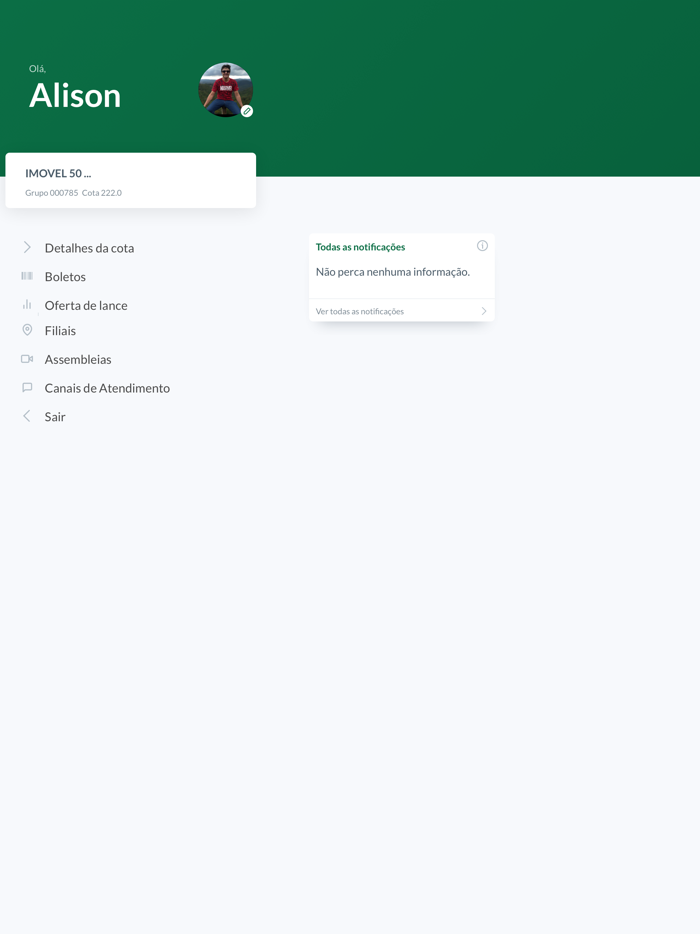Click the Todas as notificações heading
Image resolution: width=700 pixels, height=934 pixels.
[360, 247]
